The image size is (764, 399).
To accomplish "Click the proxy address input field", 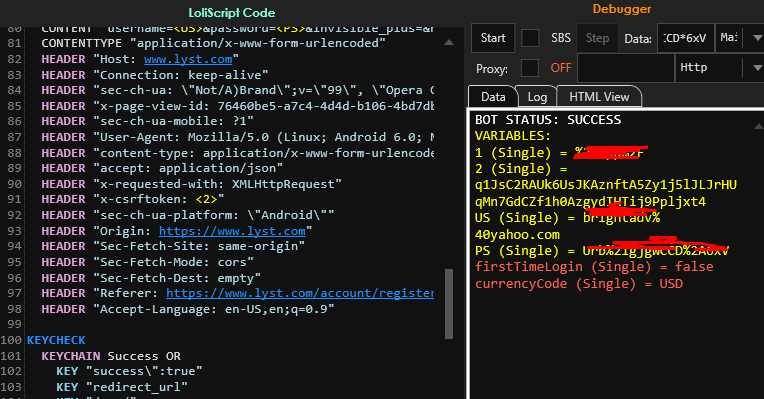I will [x=626, y=68].
